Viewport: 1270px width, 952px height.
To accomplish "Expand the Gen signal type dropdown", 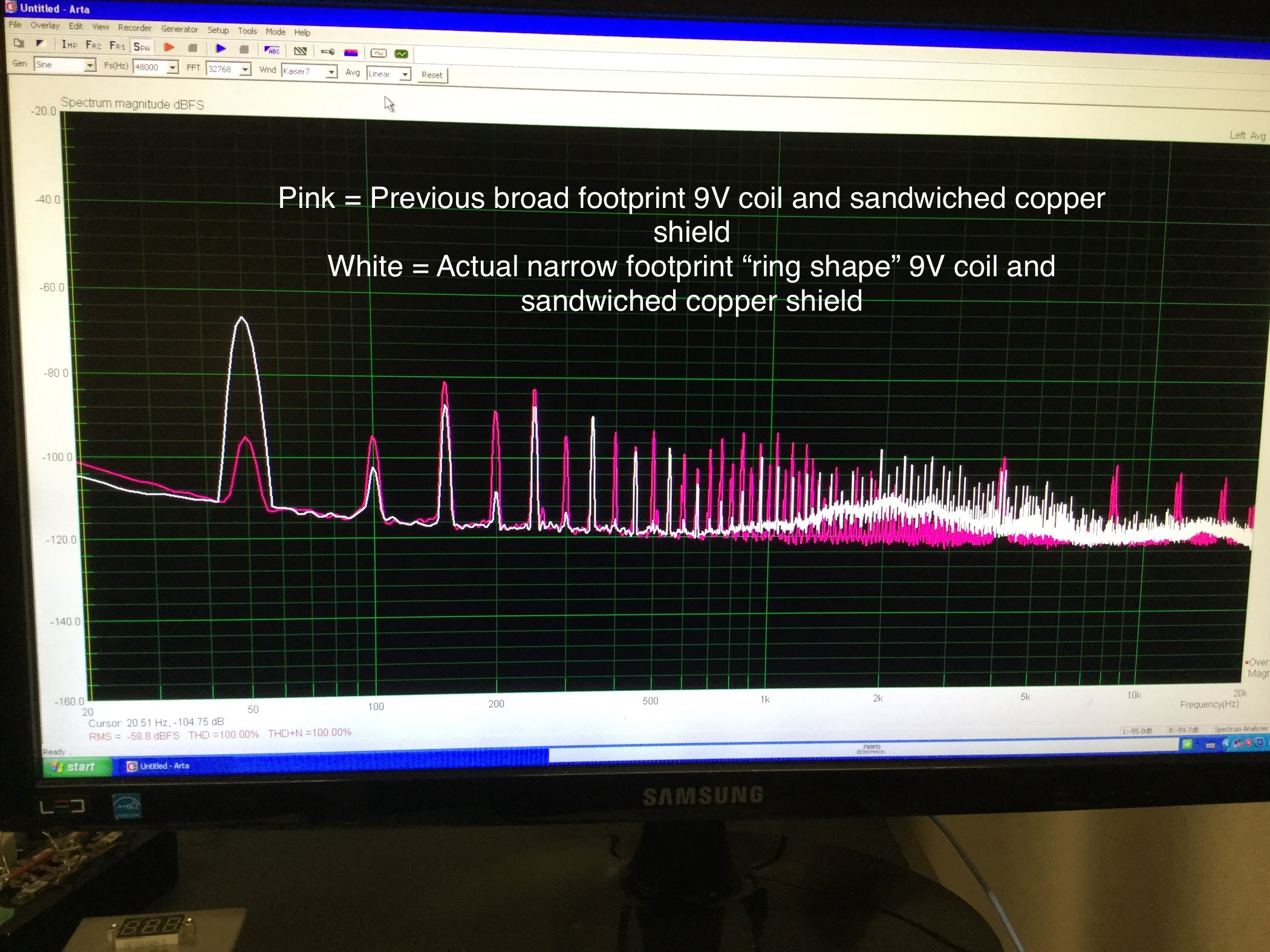I will [x=90, y=65].
